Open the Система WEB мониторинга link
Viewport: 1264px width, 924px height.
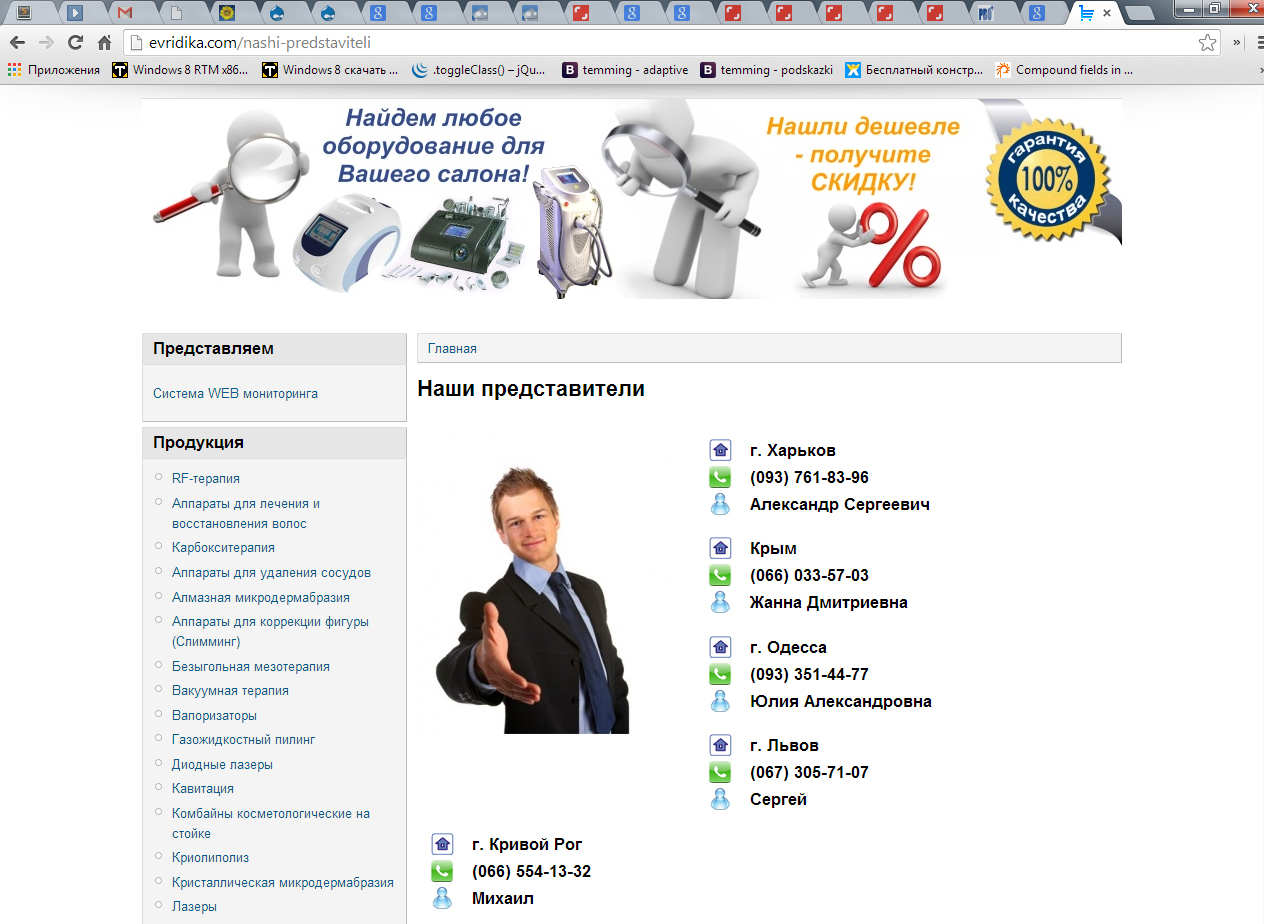235,393
